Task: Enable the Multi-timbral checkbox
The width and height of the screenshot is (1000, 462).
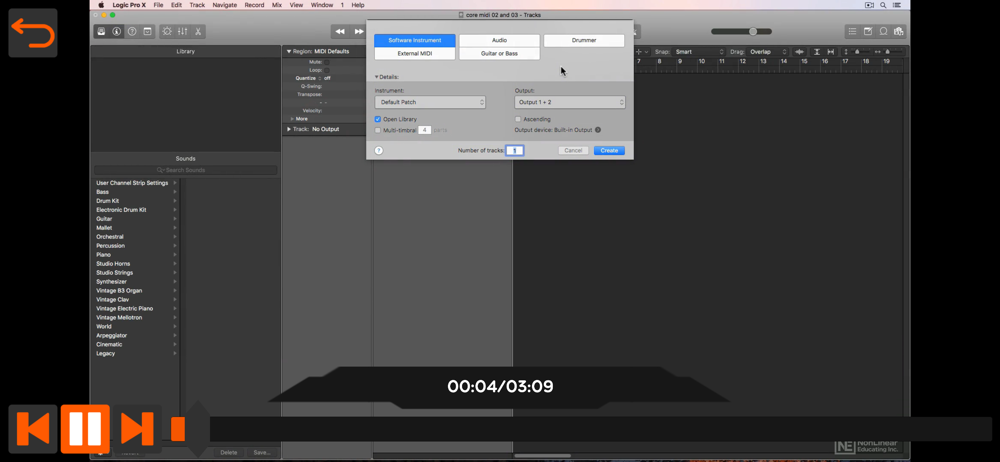Action: click(378, 130)
